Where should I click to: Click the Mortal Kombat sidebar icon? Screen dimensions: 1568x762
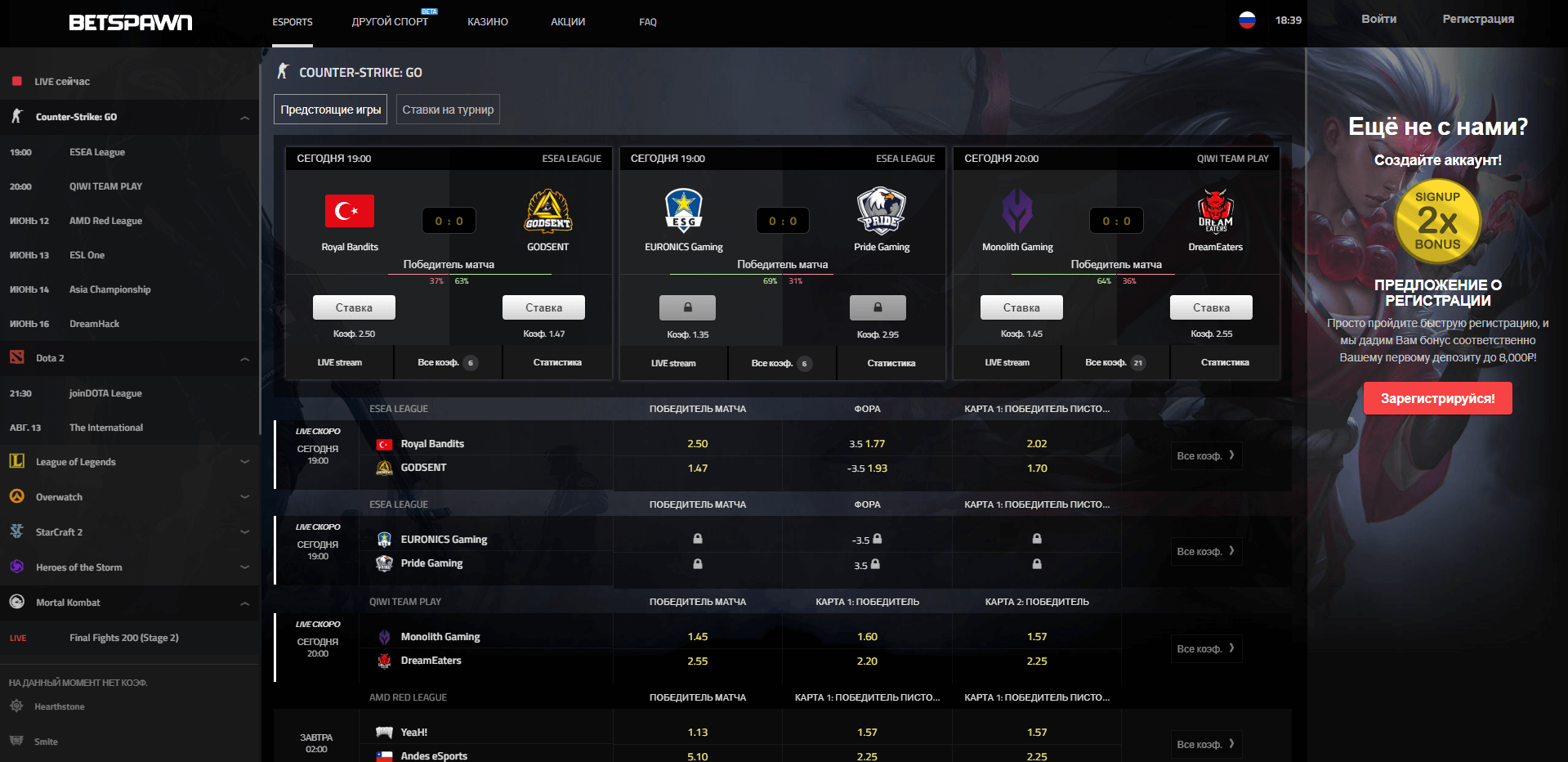[x=17, y=602]
